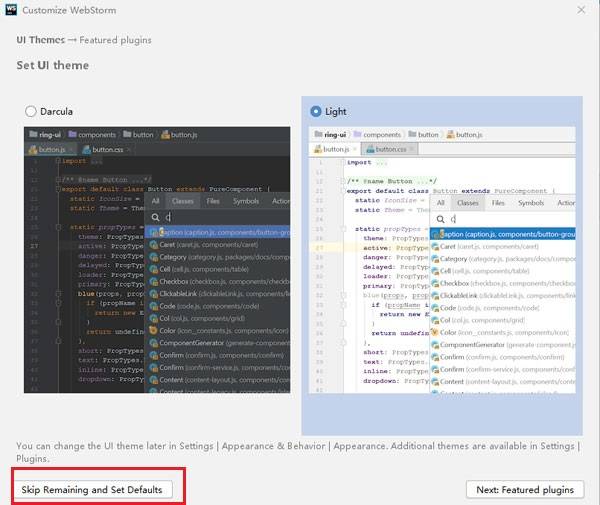Viewport: 600px width, 505px height.
Task: Click the components folder icon in Light preview
Action: pos(357,134)
